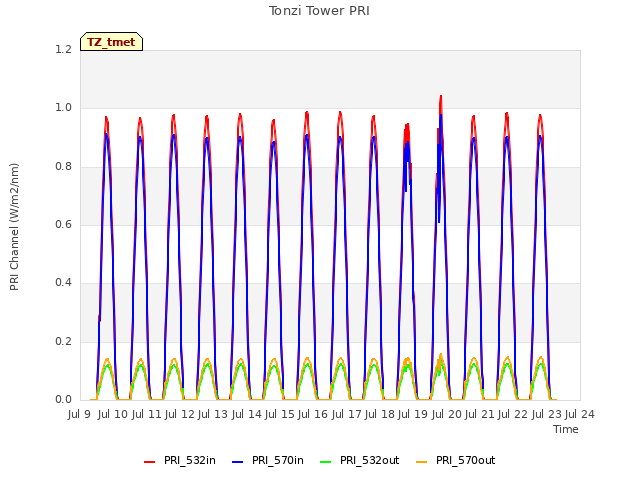Click the Jul 24 x-axis tick label
This screenshot has width=640, height=480.
pos(580,414)
